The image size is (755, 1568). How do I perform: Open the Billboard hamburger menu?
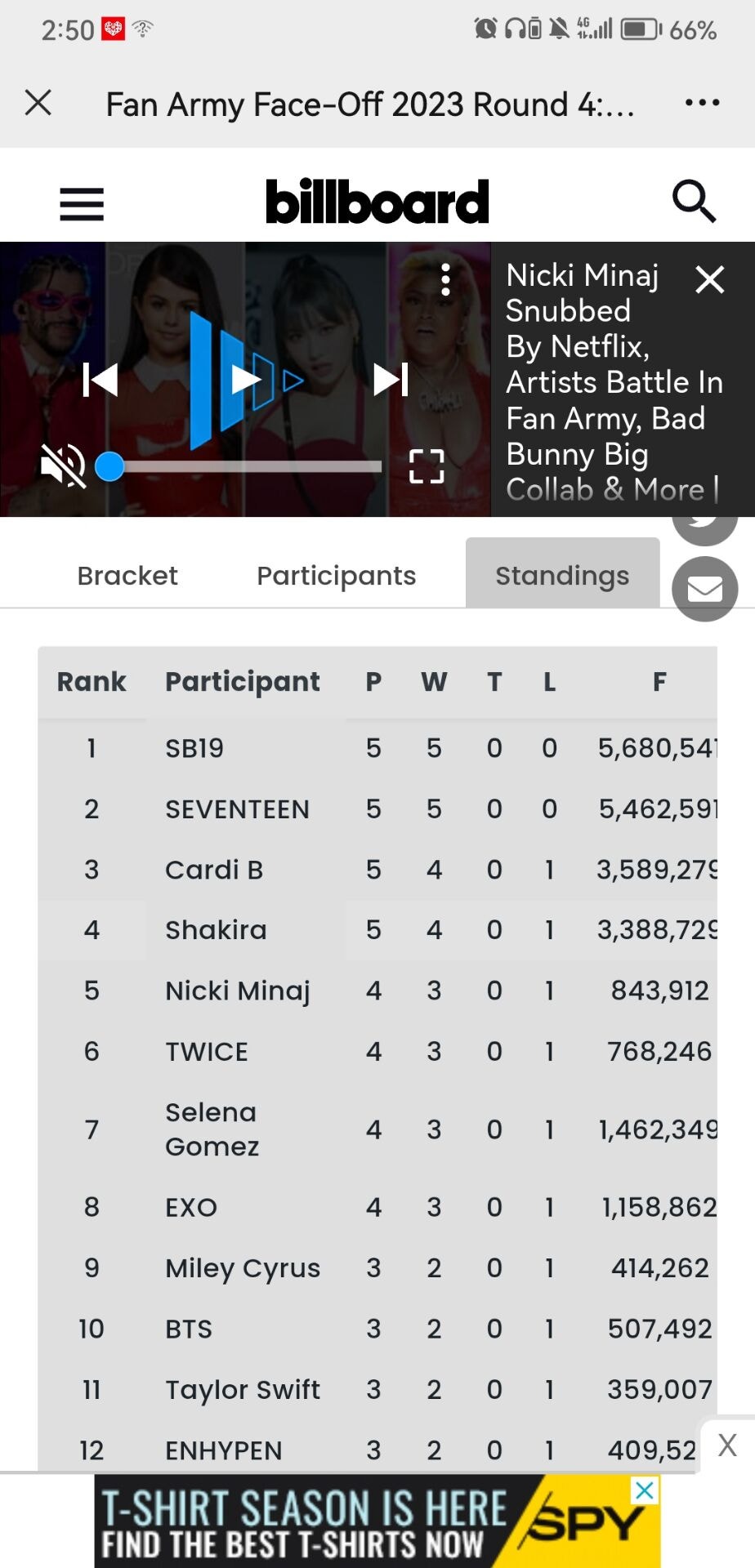tap(82, 203)
